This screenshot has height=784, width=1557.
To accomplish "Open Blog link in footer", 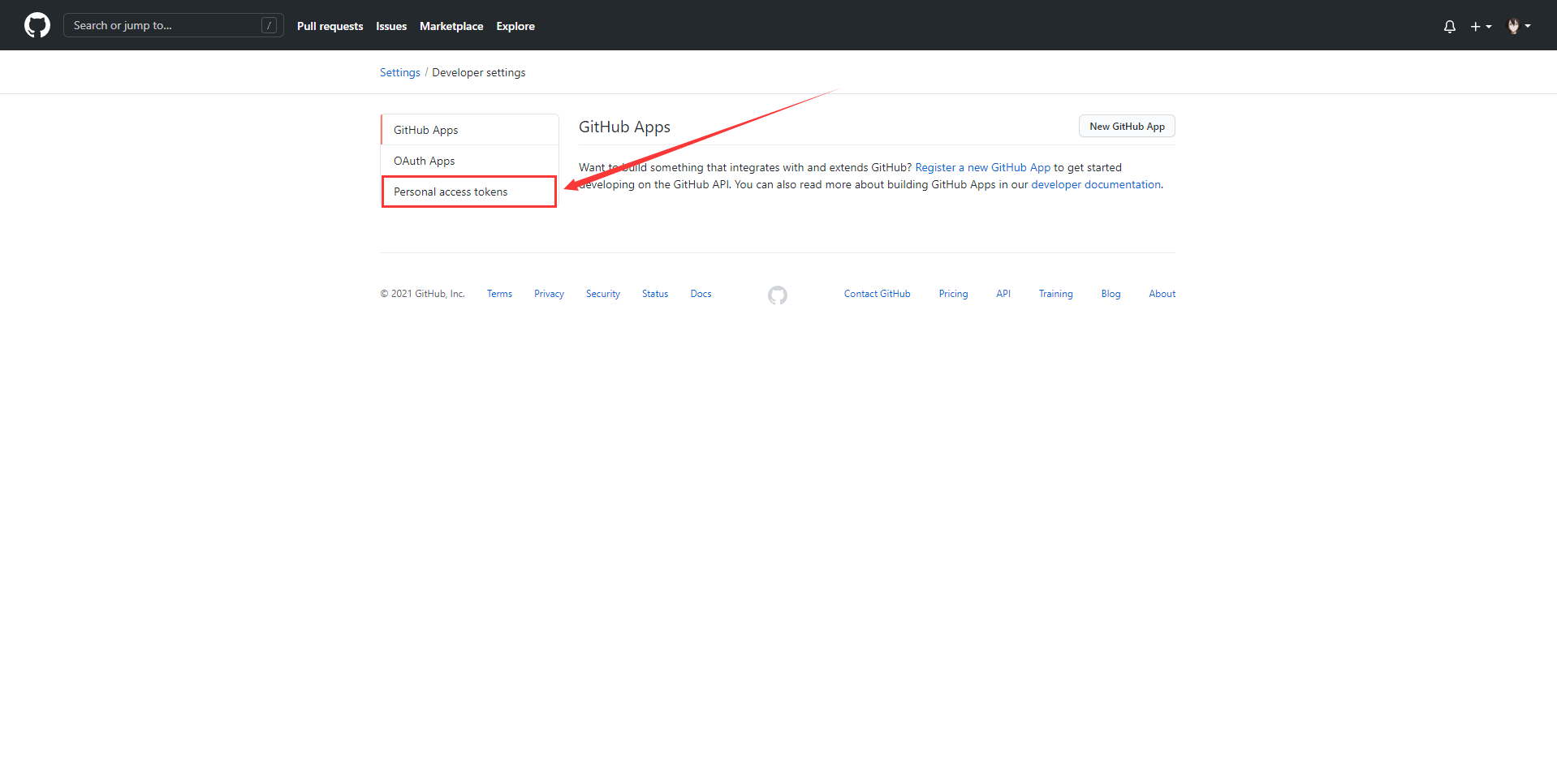I will [x=1111, y=294].
